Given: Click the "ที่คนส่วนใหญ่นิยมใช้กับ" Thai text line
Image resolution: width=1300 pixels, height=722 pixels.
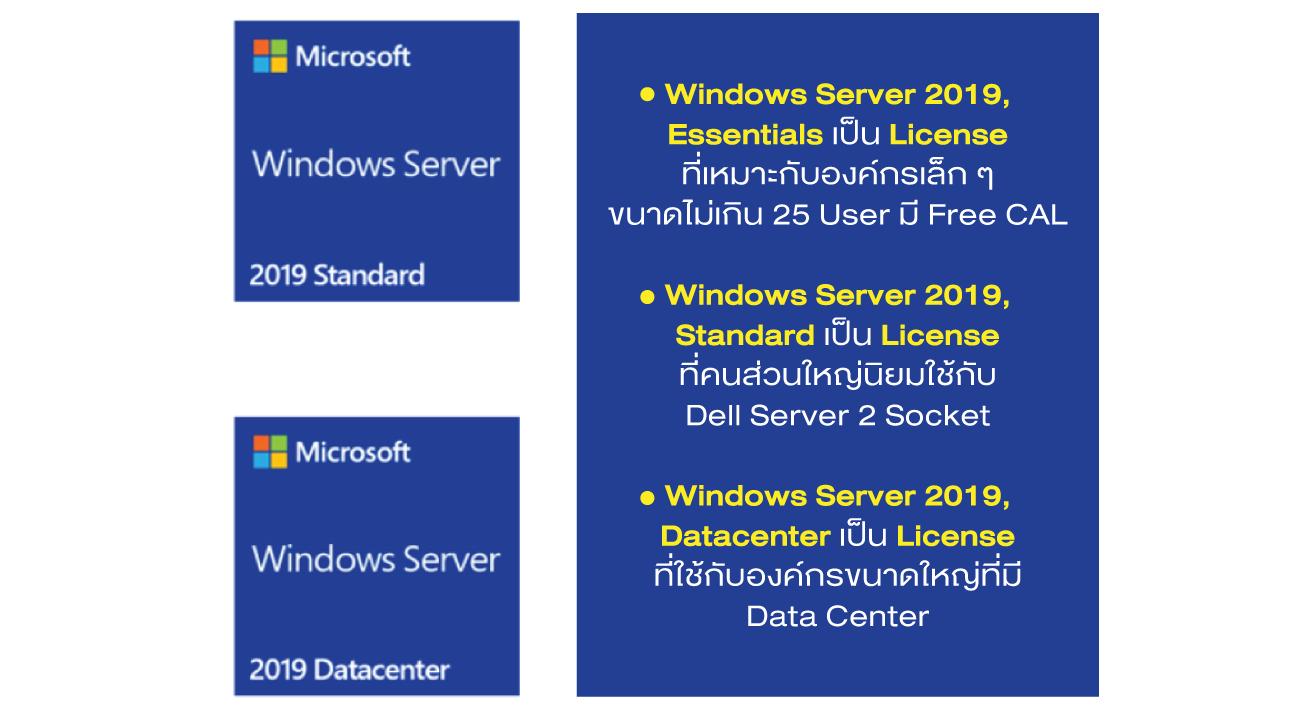Looking at the screenshot, I should (838, 375).
